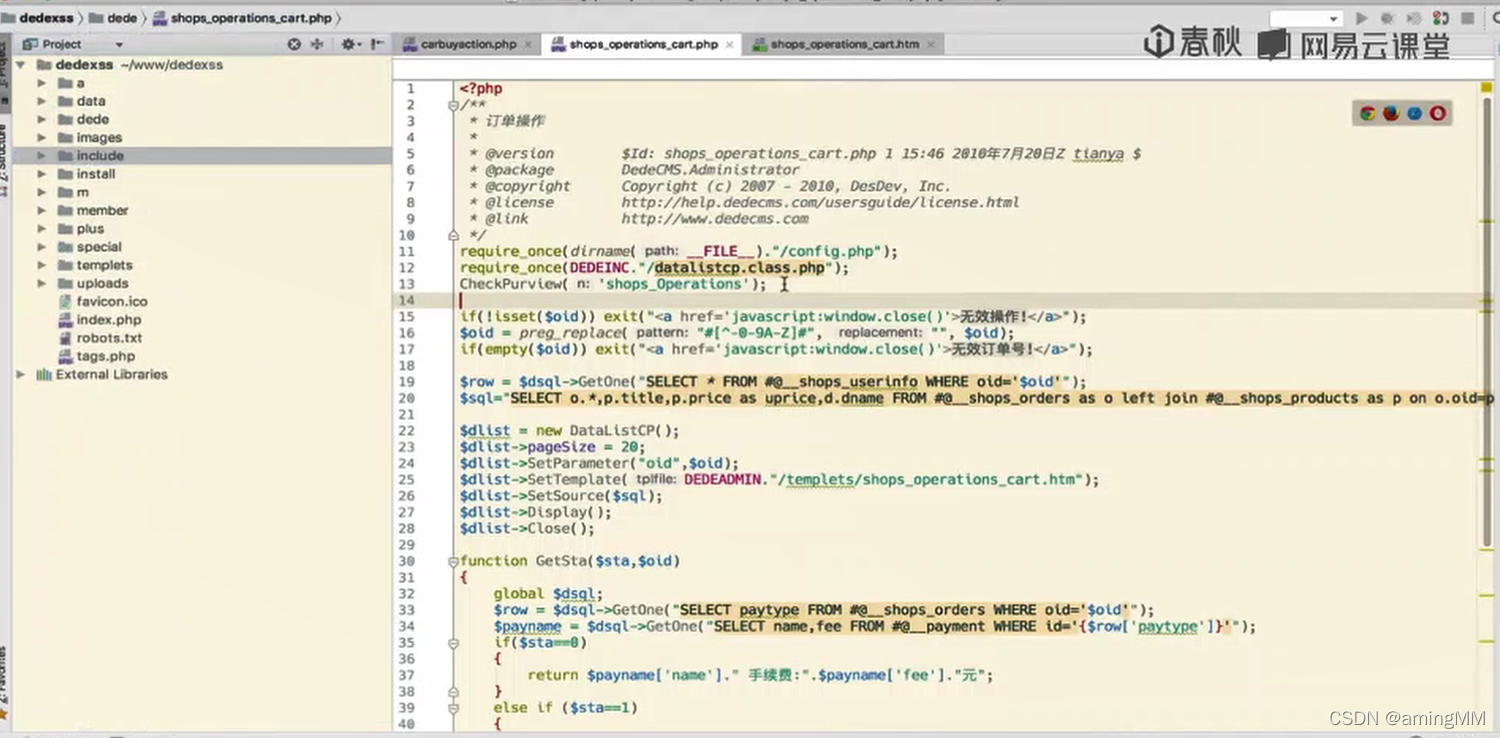The image size is (1500, 738).
Task: Expand the 'templets' folder arrow
Action: coord(42,265)
